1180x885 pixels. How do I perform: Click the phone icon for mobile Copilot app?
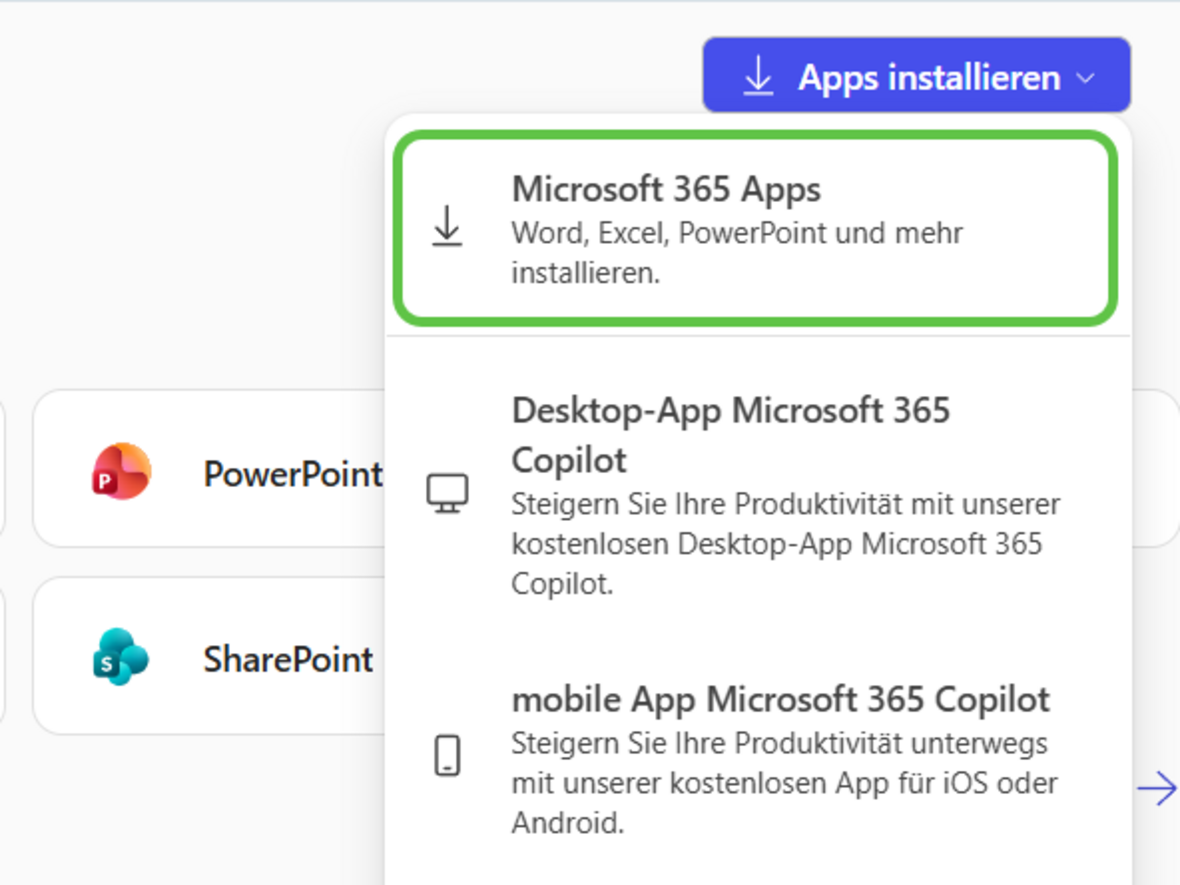coord(447,755)
